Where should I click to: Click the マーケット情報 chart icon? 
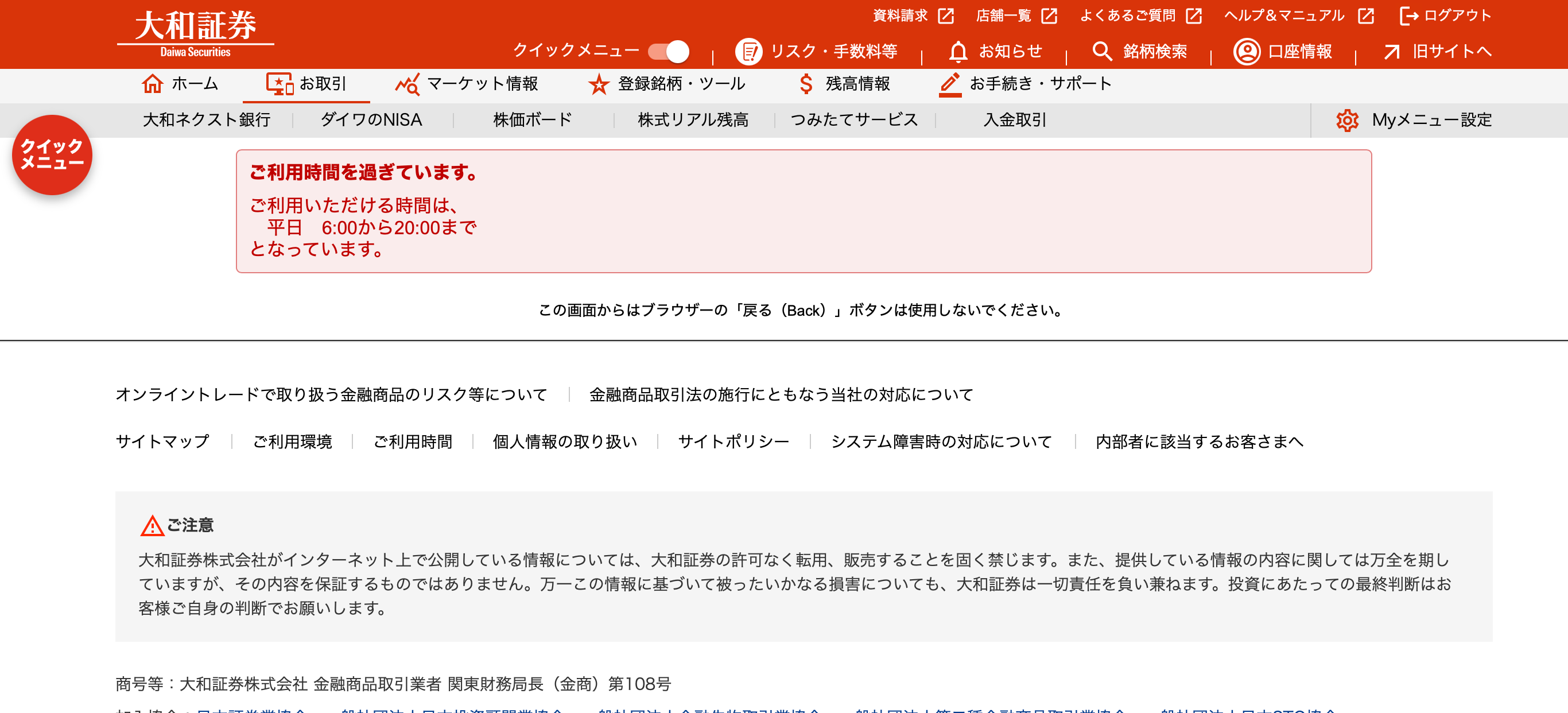(408, 84)
